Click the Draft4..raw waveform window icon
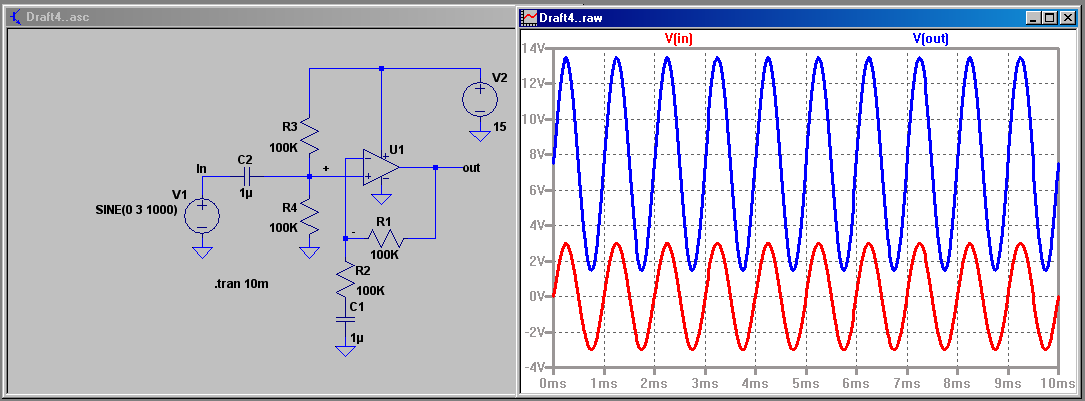Image resolution: width=1085 pixels, height=401 pixels. [x=529, y=17]
